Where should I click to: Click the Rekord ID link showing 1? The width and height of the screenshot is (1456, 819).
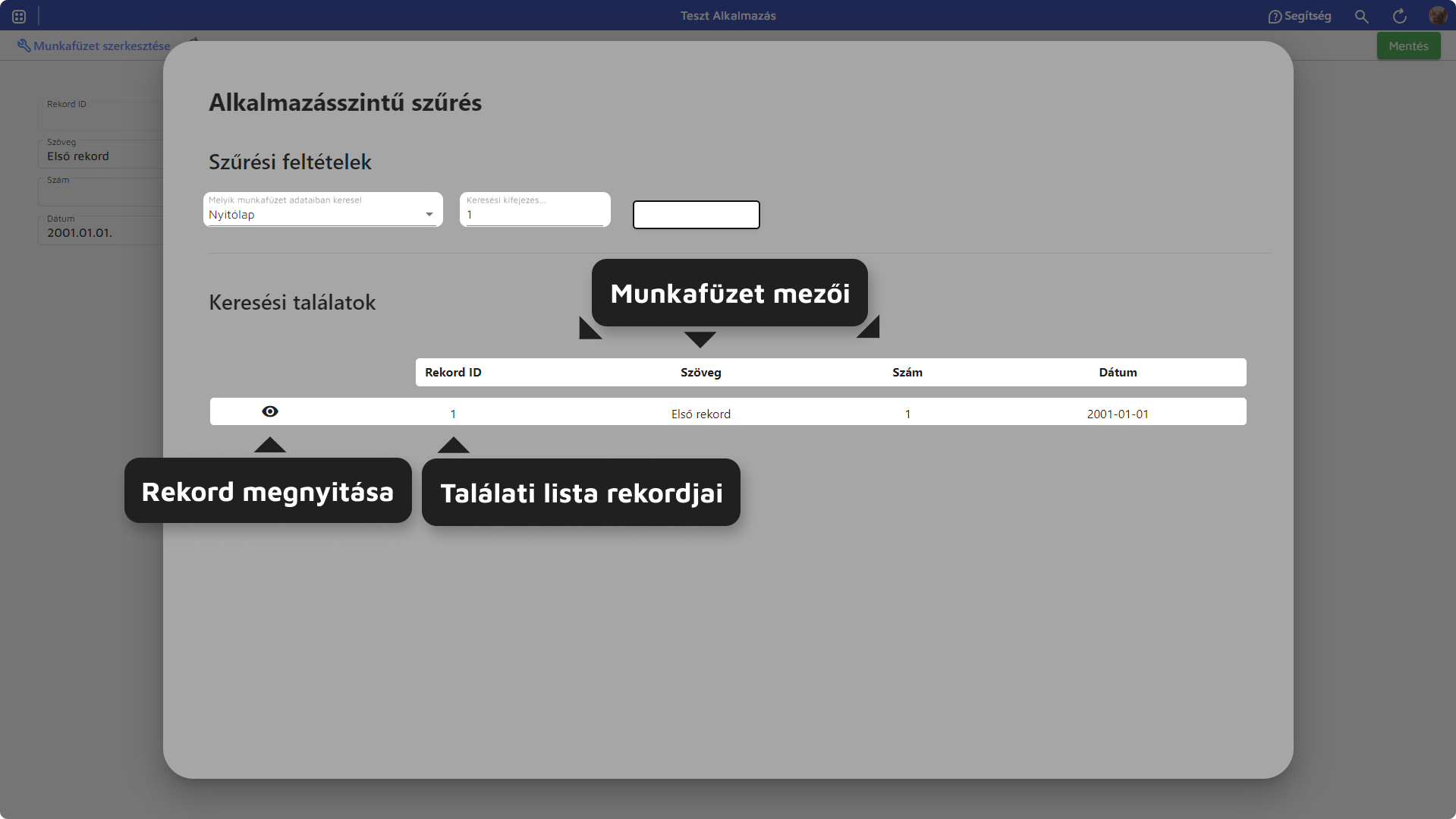tap(453, 414)
